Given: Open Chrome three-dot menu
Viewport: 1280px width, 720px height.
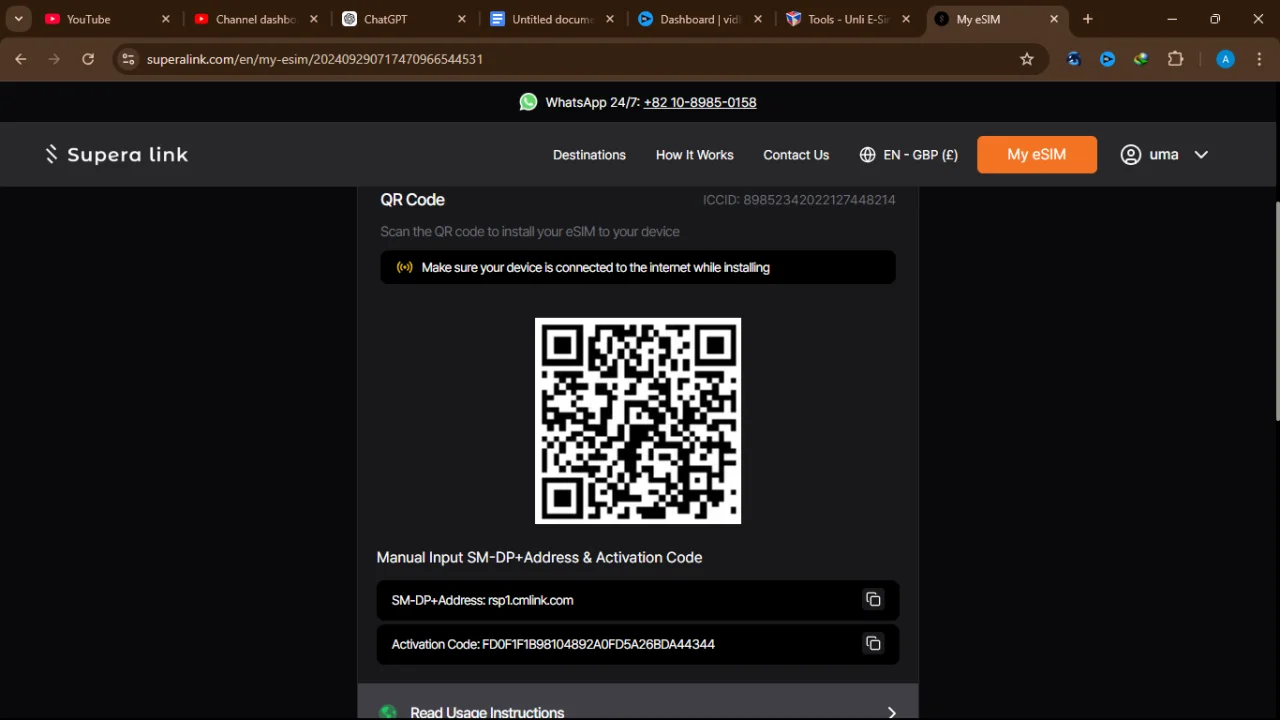Looking at the screenshot, I should pos(1258,59).
